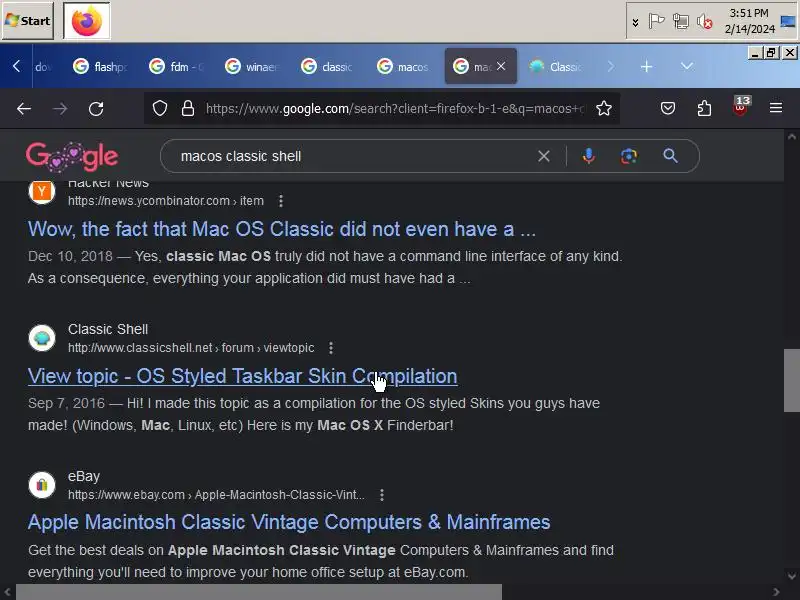Click the 'eBay' site name text
The height and width of the screenshot is (600, 800).
[84, 477]
